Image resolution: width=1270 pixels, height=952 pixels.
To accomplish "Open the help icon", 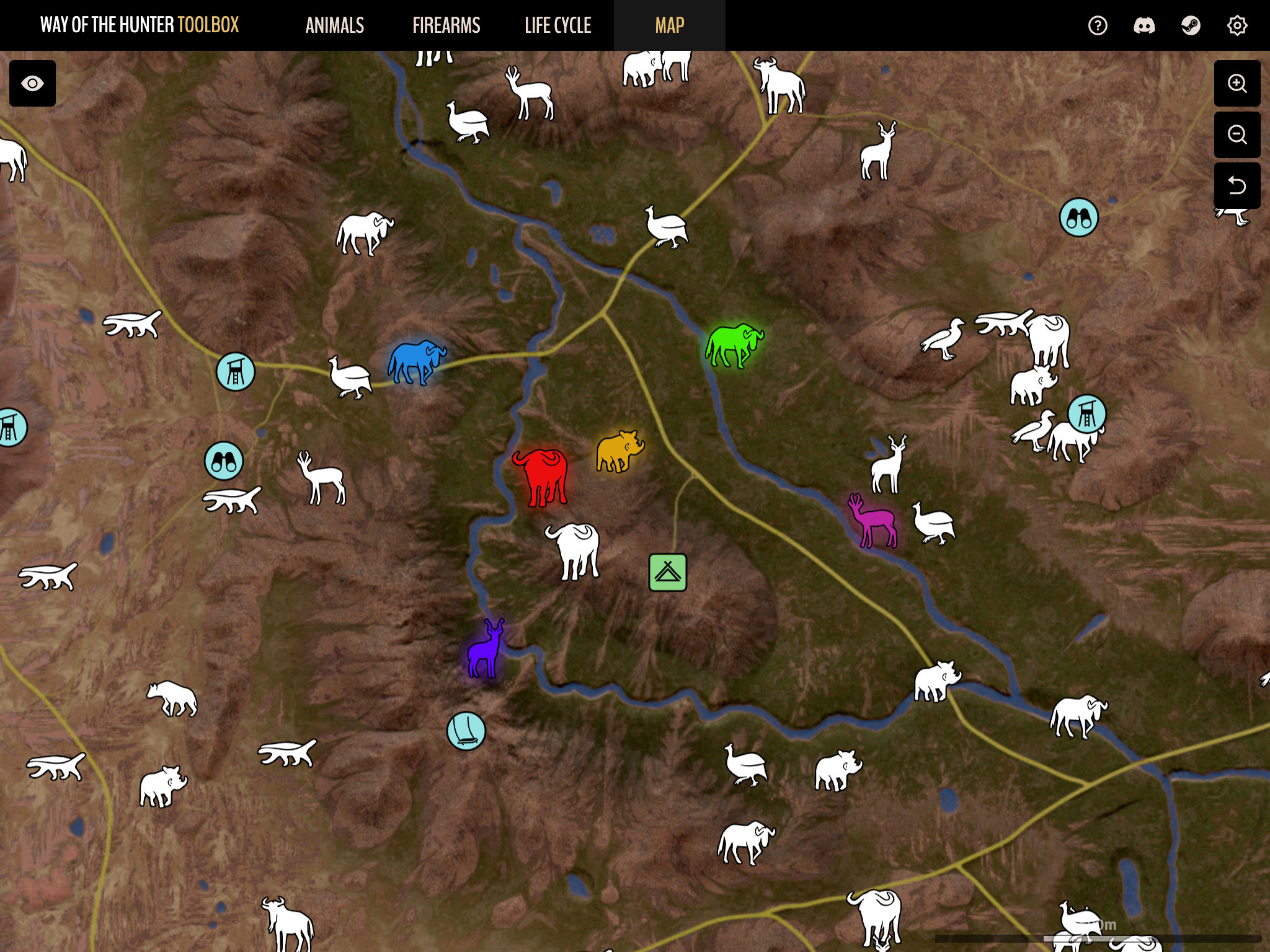I will coord(1097,25).
